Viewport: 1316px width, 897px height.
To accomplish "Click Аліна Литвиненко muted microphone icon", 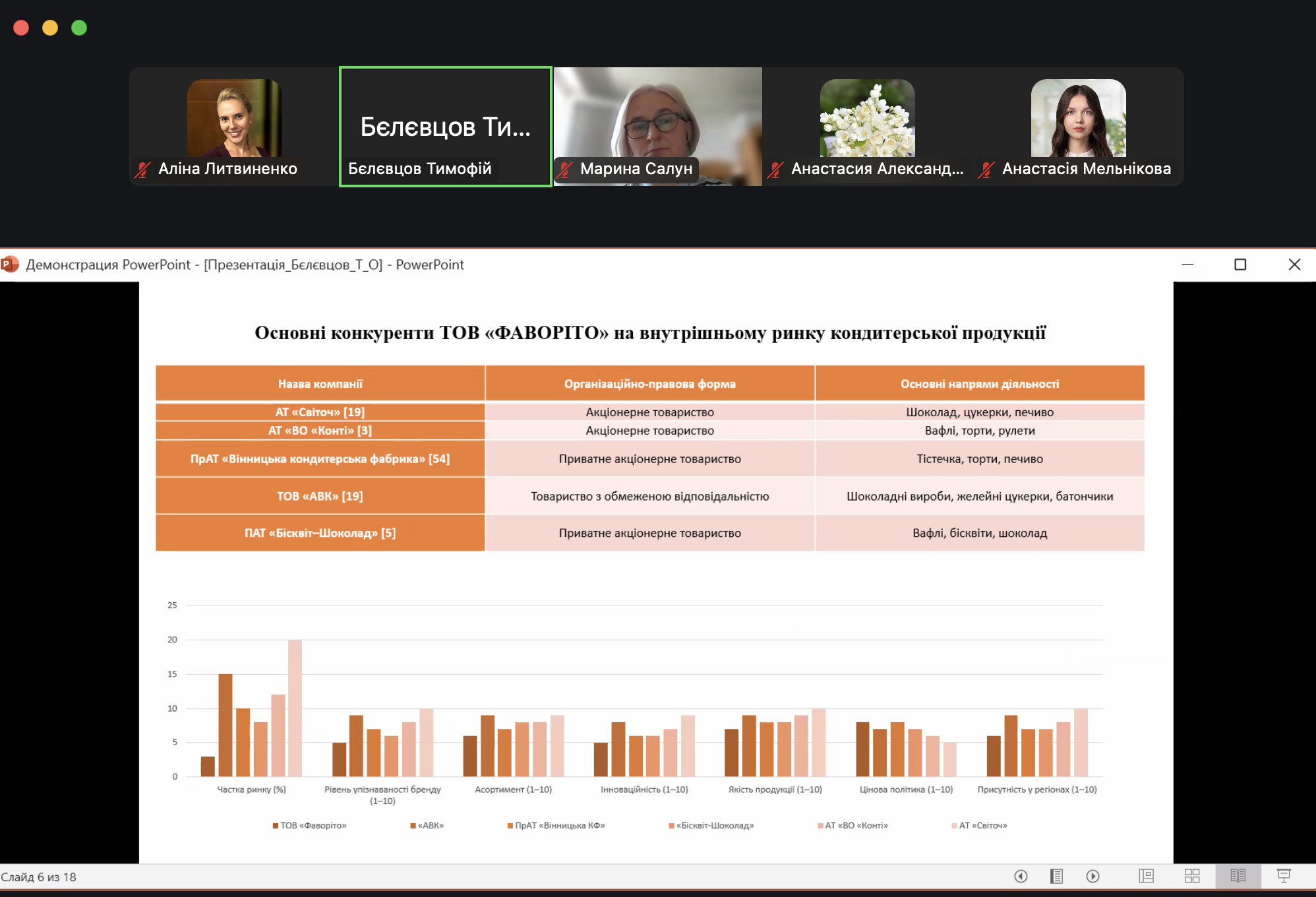I will 142,170.
